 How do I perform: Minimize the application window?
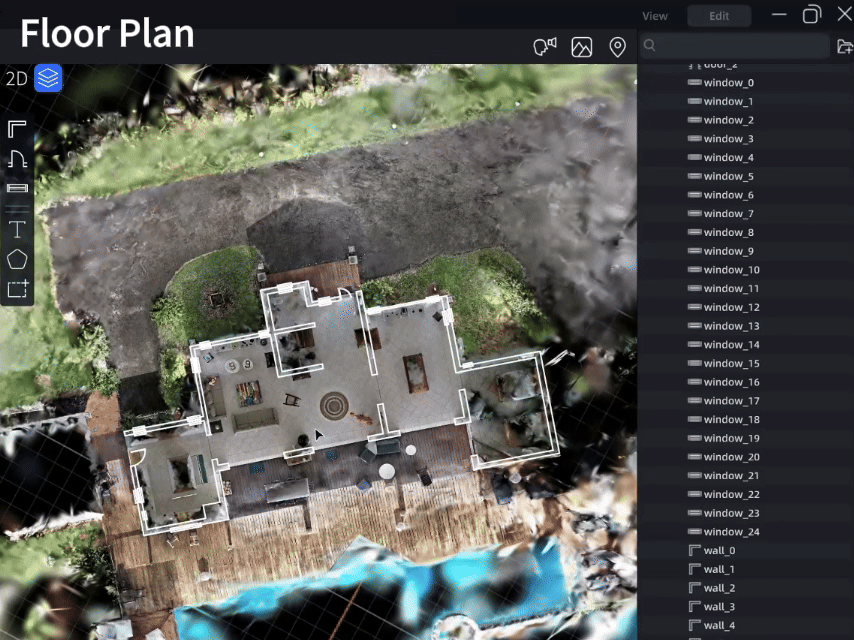tap(779, 15)
